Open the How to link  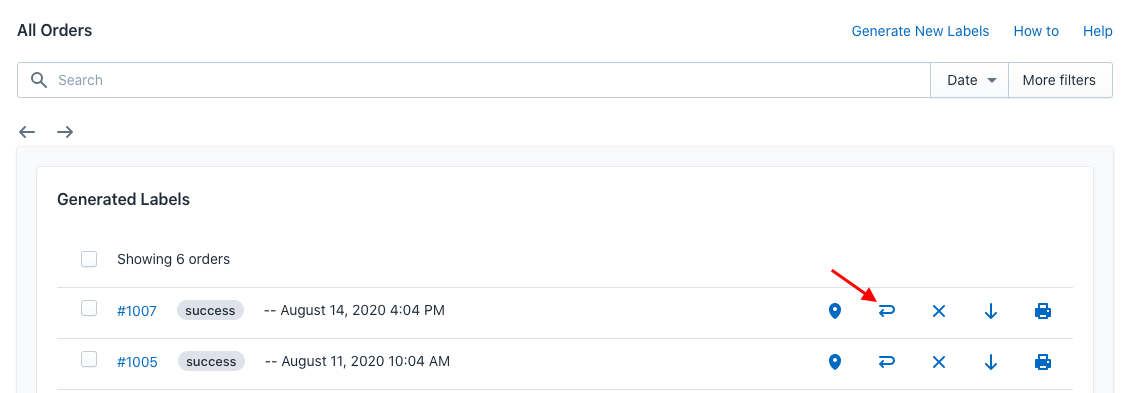(x=1036, y=31)
